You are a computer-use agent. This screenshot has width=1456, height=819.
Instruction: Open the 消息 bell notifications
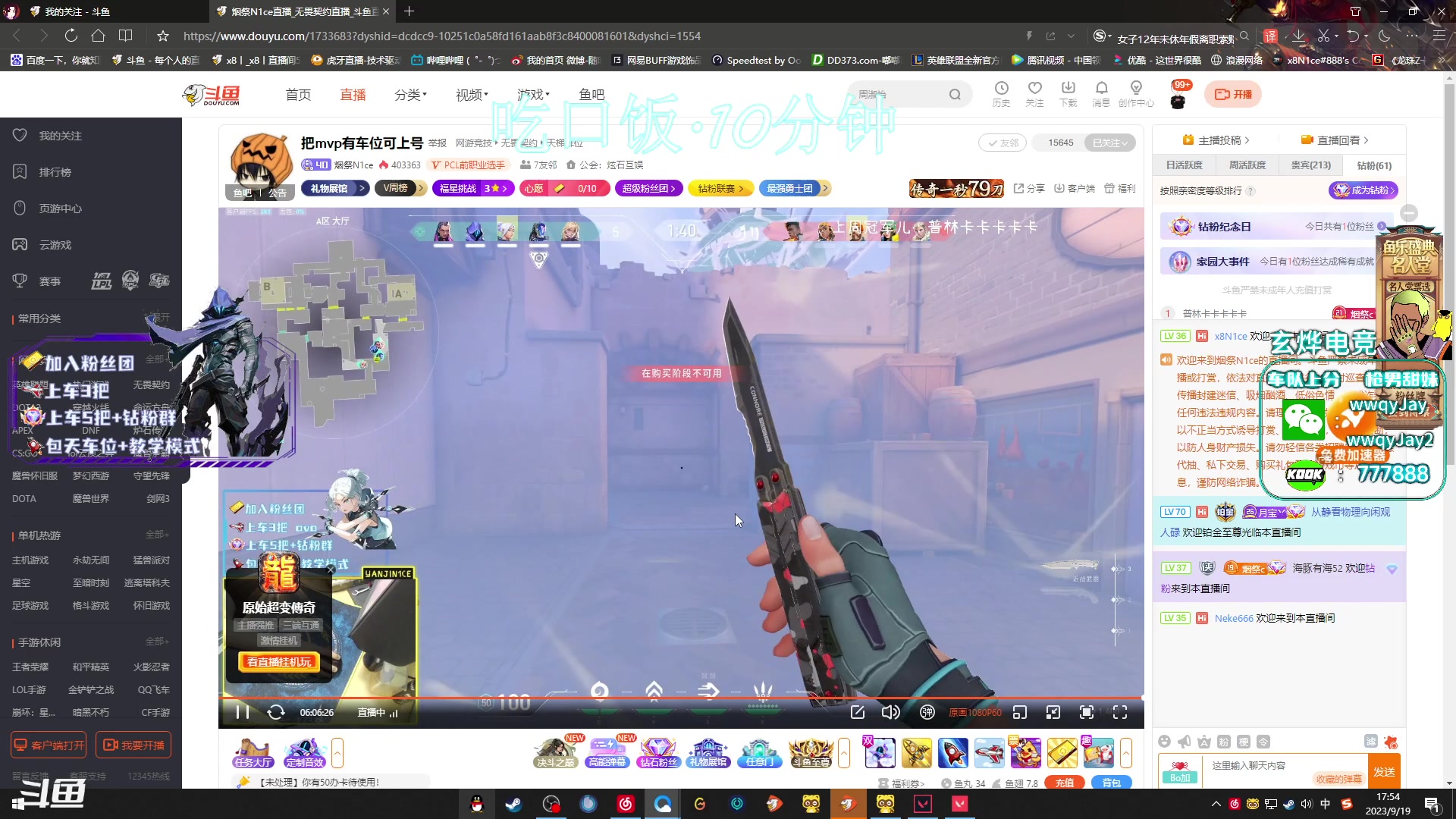click(x=1101, y=94)
